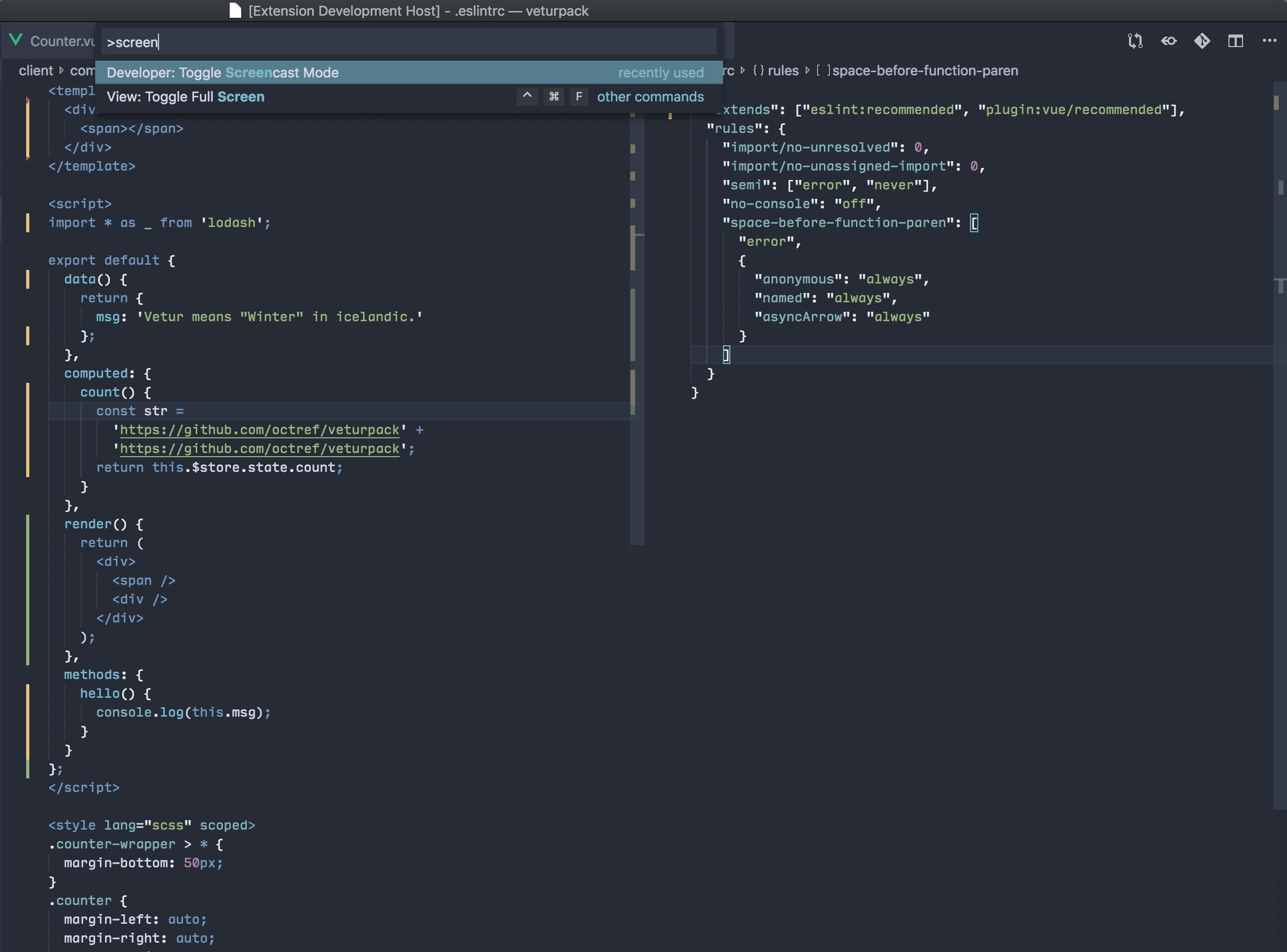This screenshot has width=1287, height=952.
Task: Open second github.com/octref/veturpack link
Action: click(x=259, y=449)
